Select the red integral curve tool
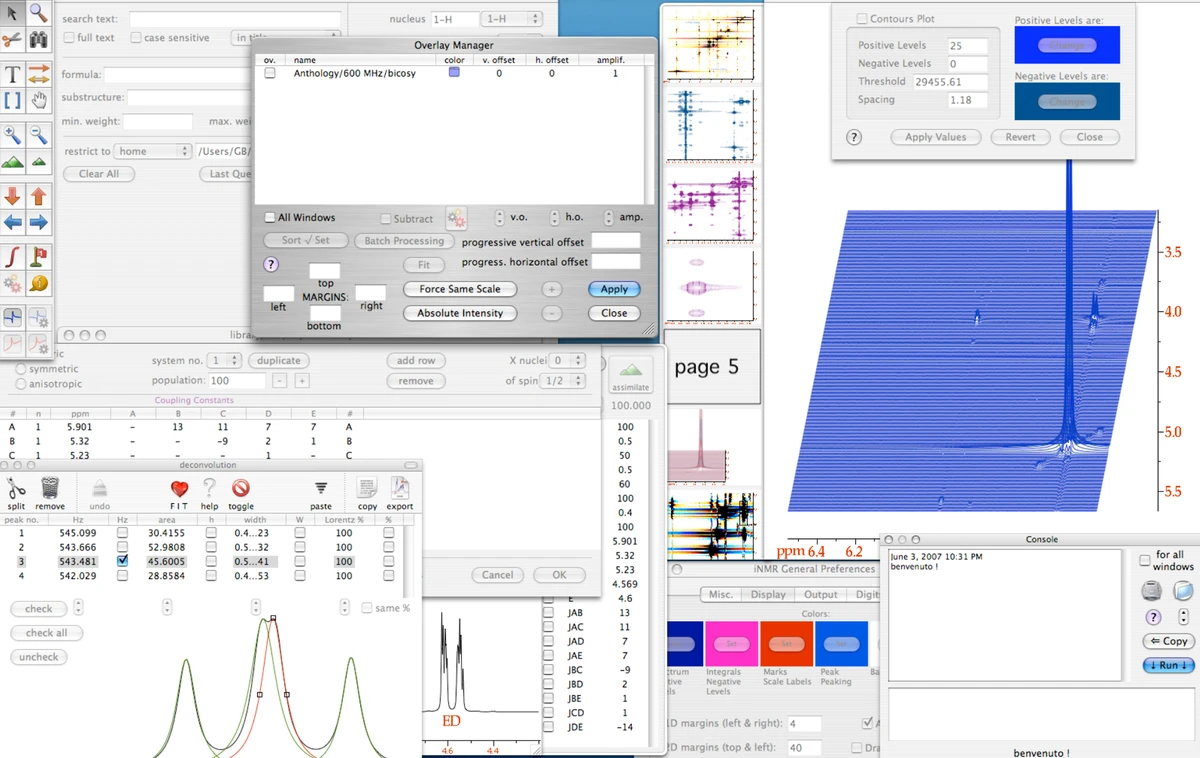 tap(12, 256)
